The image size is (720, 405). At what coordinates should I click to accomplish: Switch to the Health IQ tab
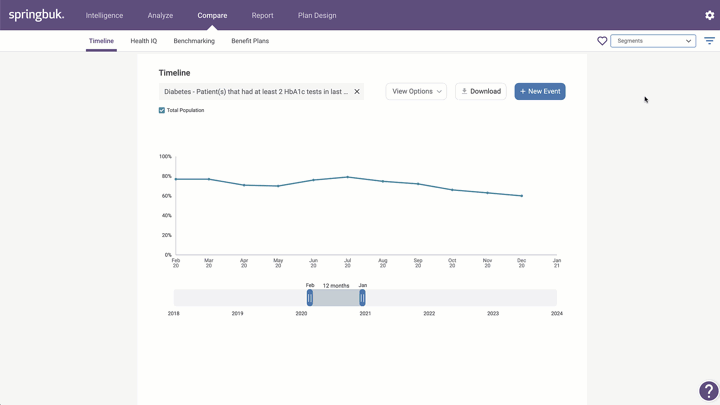click(x=143, y=41)
